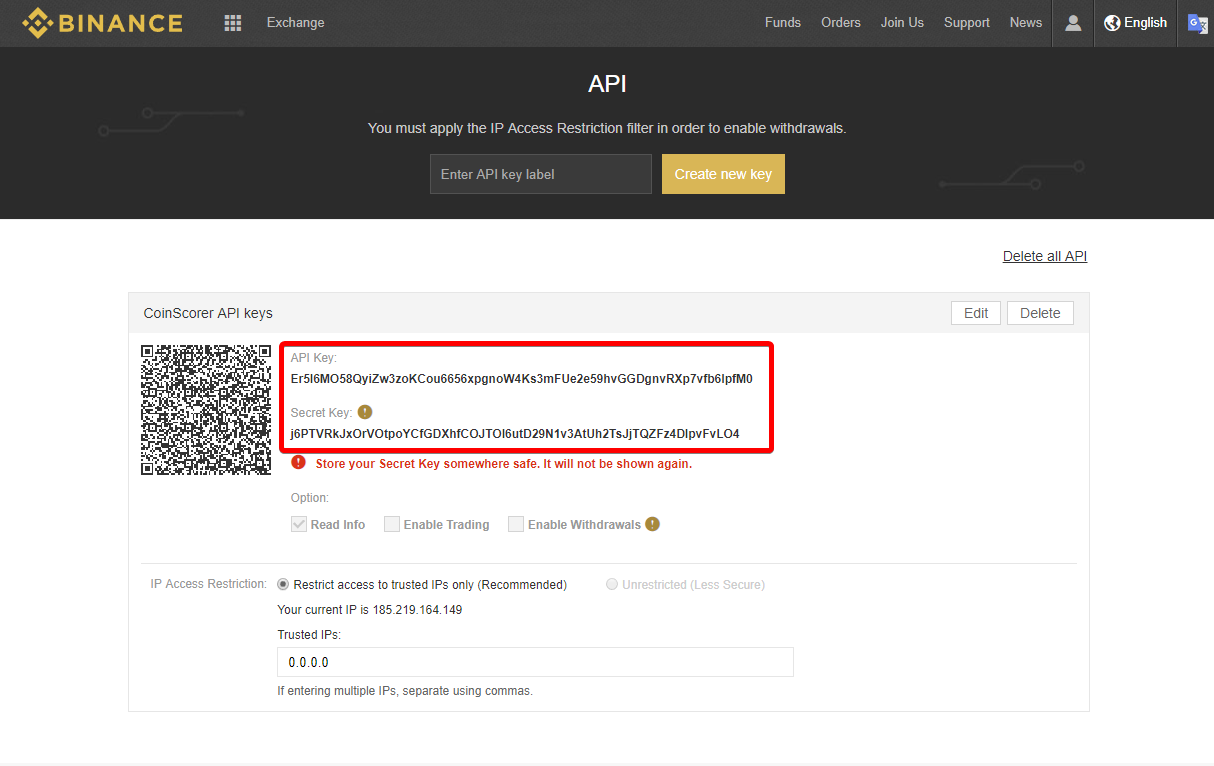Click the Delete button for CoinScorer keys
Screen dimensions: 1214x766
click(1040, 313)
